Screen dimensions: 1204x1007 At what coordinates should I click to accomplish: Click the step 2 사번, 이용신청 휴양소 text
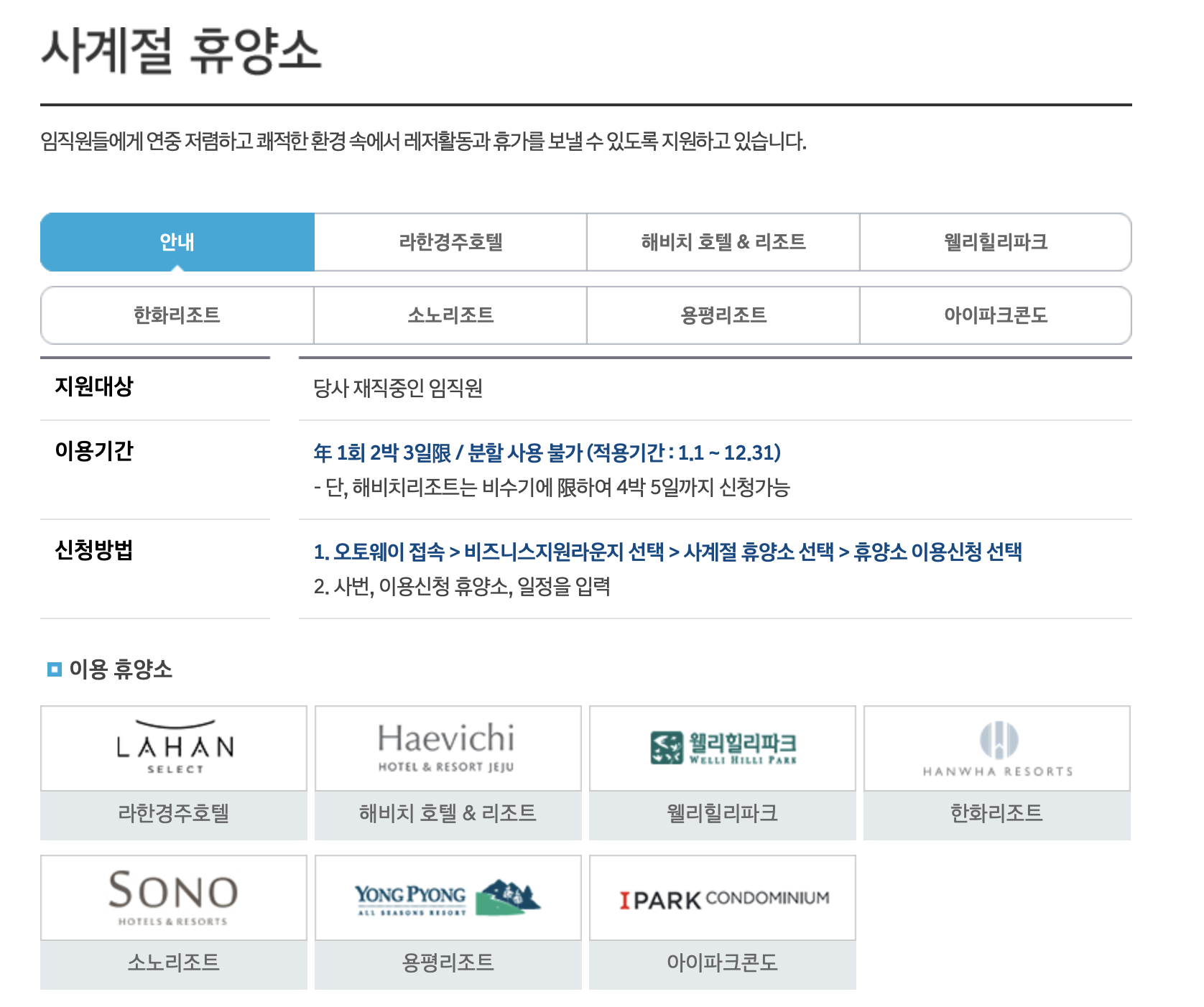click(x=462, y=587)
